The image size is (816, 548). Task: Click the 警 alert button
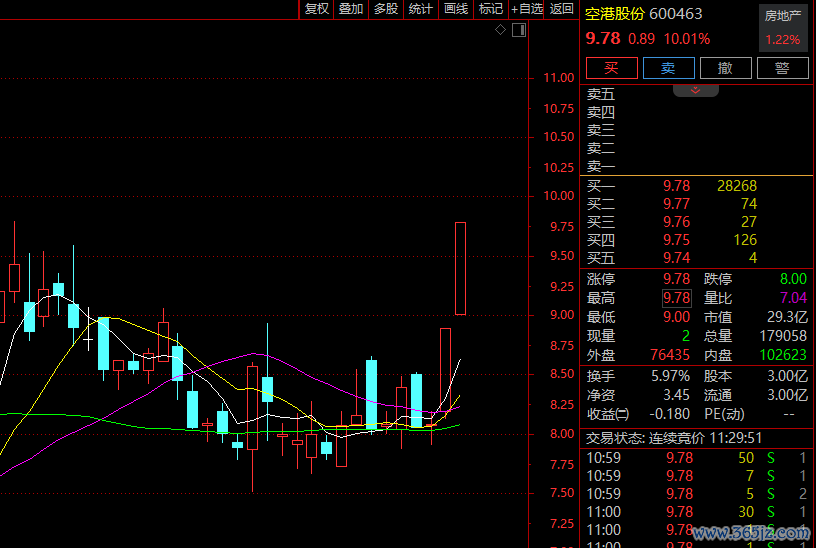click(782, 68)
